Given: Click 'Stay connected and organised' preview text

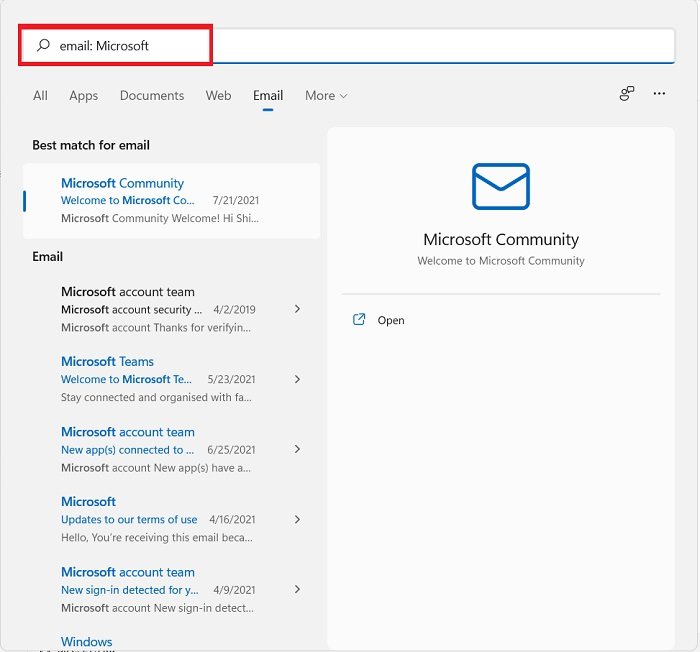Looking at the screenshot, I should pyautogui.click(x=156, y=397).
